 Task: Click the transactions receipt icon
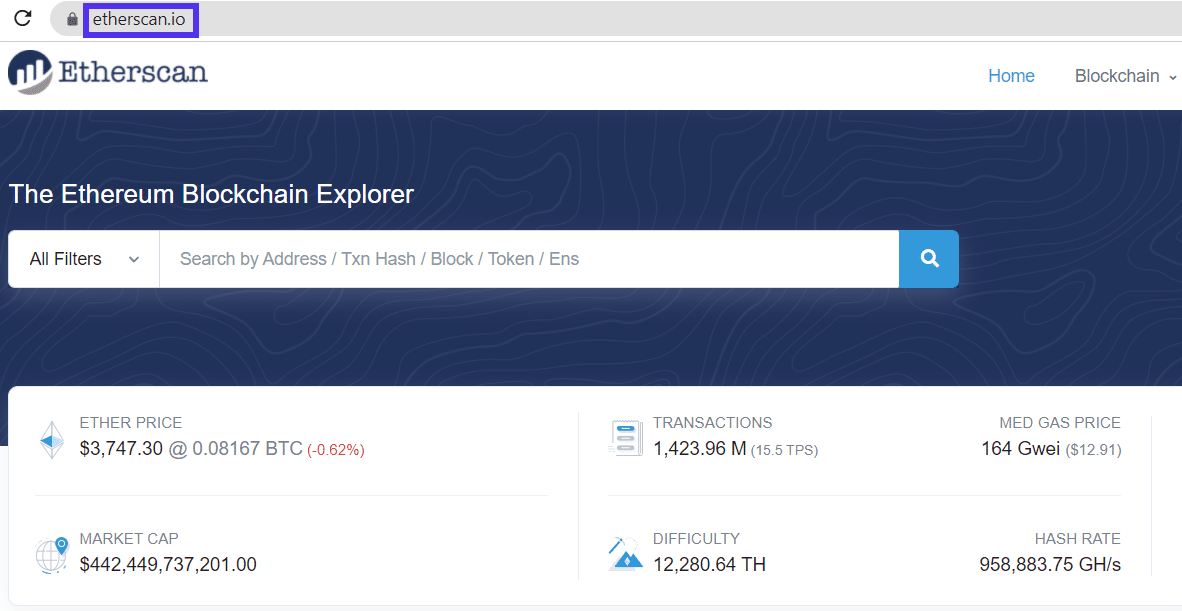(x=625, y=437)
